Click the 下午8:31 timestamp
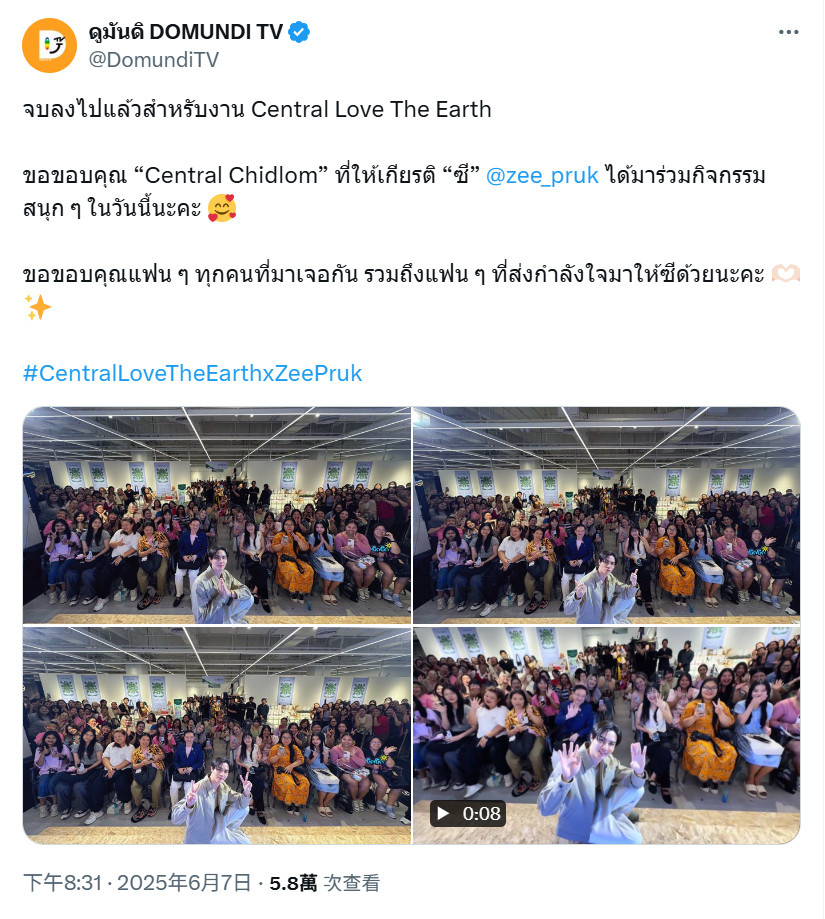Screen dimensions: 825x919 (63, 883)
